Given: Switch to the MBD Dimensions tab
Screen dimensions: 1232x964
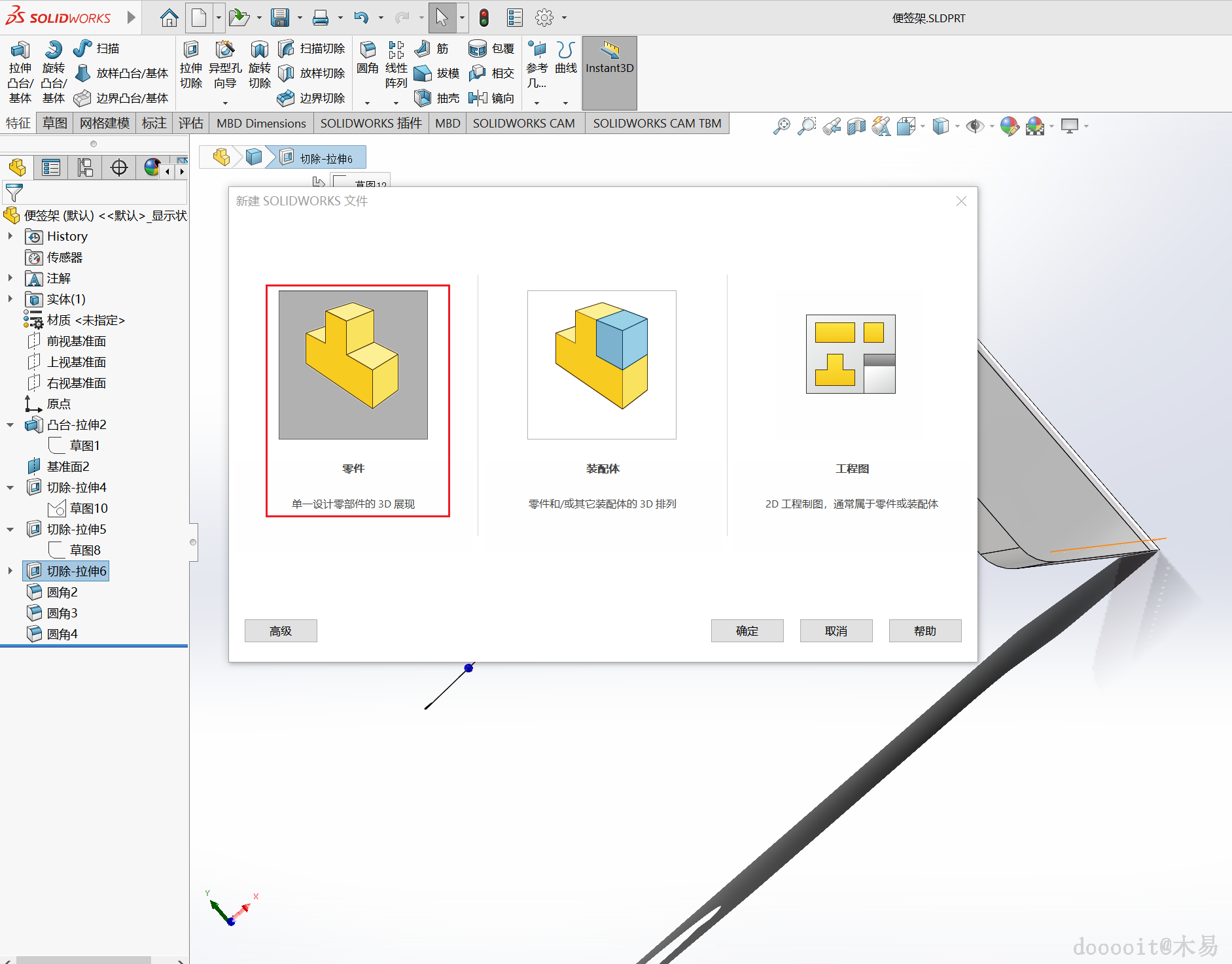Looking at the screenshot, I should click(261, 123).
